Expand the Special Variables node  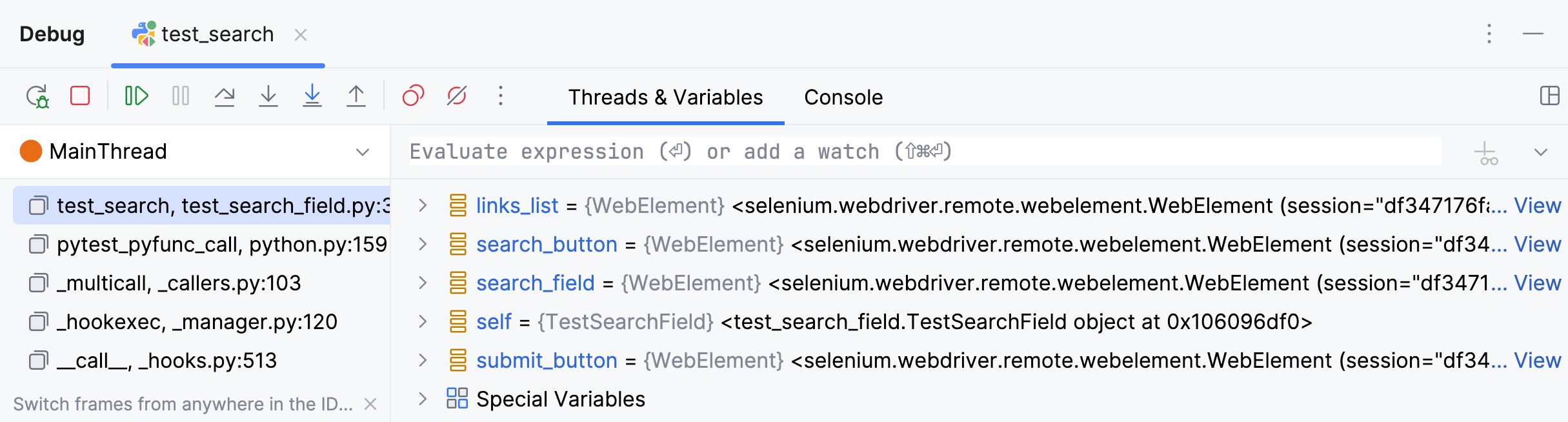423,399
